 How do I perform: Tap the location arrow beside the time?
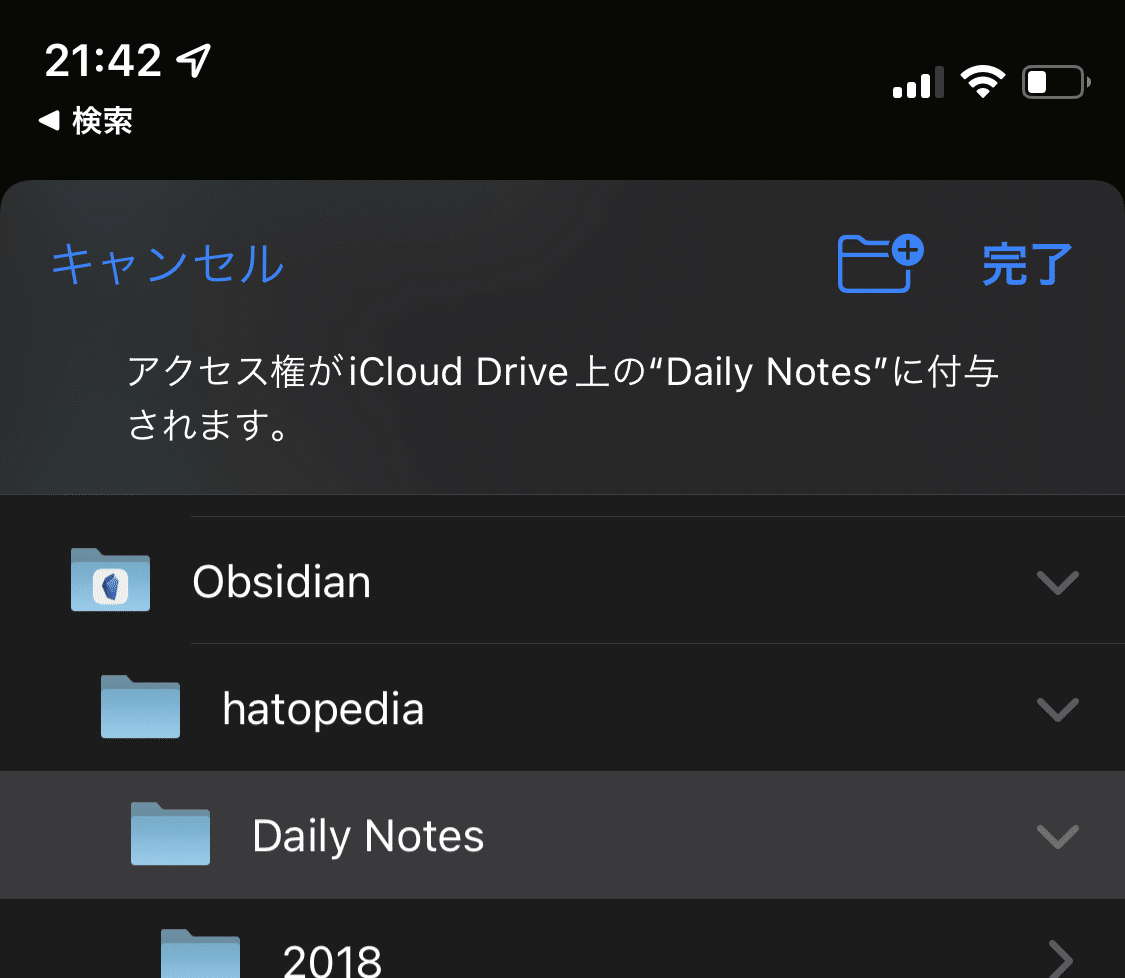coord(194,60)
